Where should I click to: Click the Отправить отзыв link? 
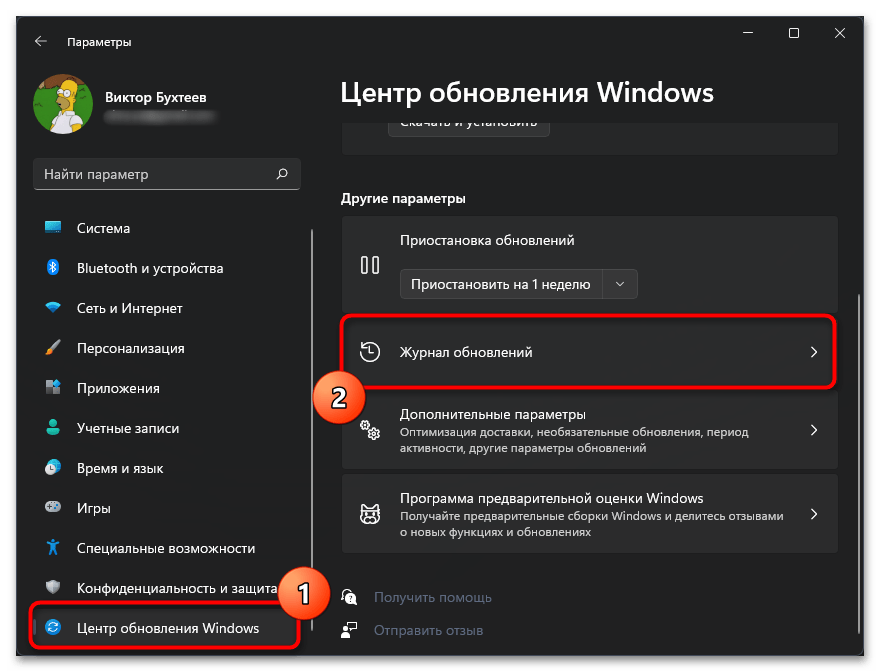tap(428, 630)
